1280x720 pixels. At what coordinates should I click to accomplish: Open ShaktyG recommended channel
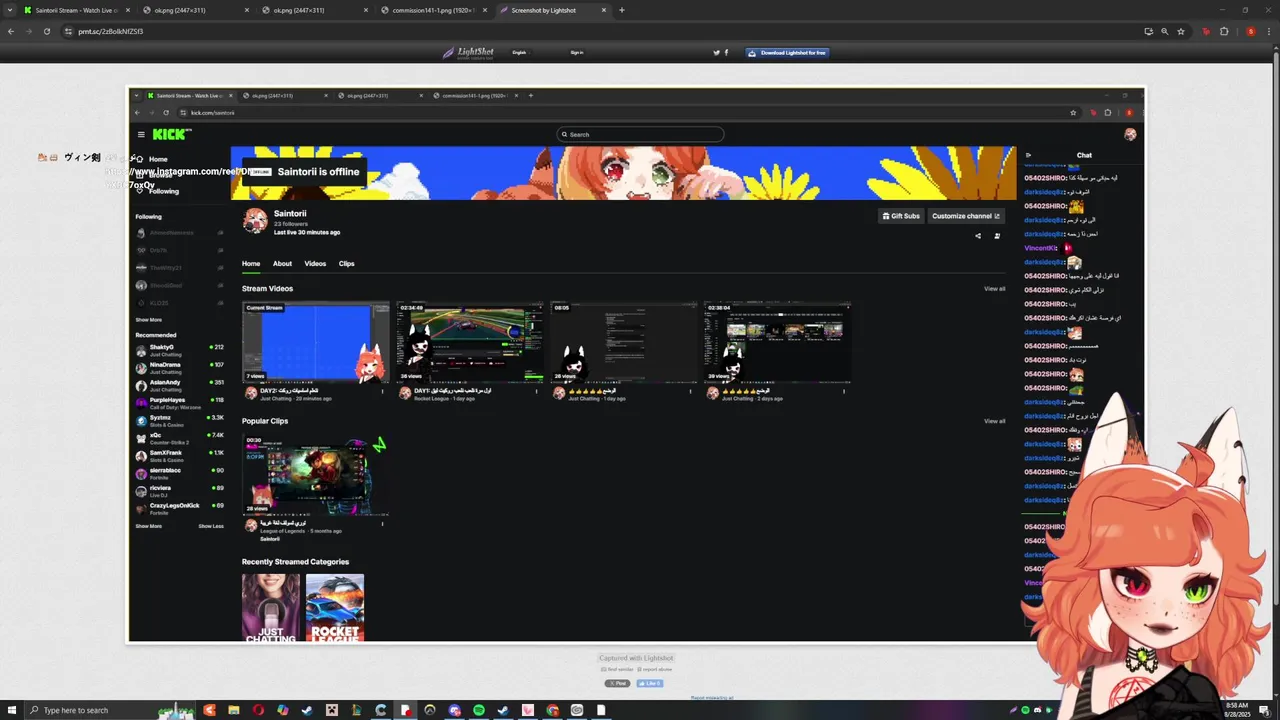[x=180, y=350]
